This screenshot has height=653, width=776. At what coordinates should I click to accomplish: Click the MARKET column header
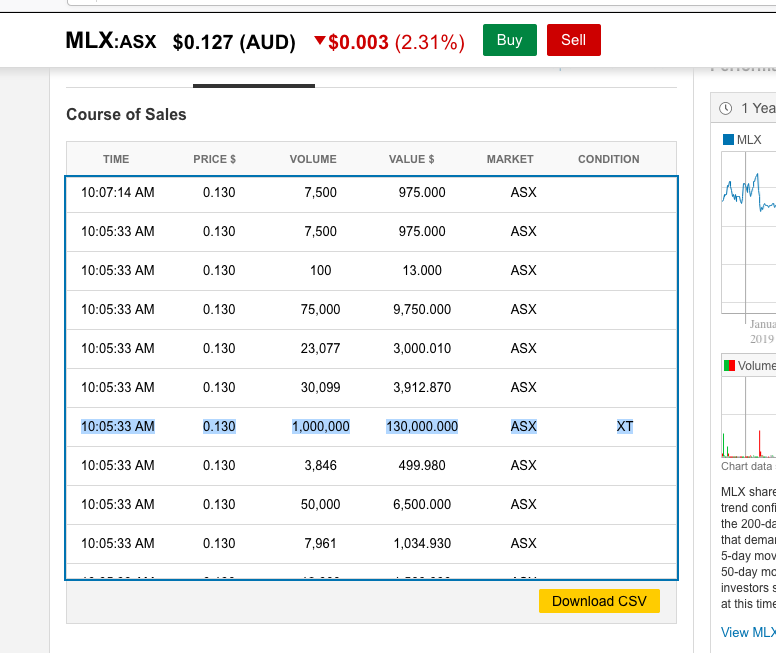coord(510,159)
